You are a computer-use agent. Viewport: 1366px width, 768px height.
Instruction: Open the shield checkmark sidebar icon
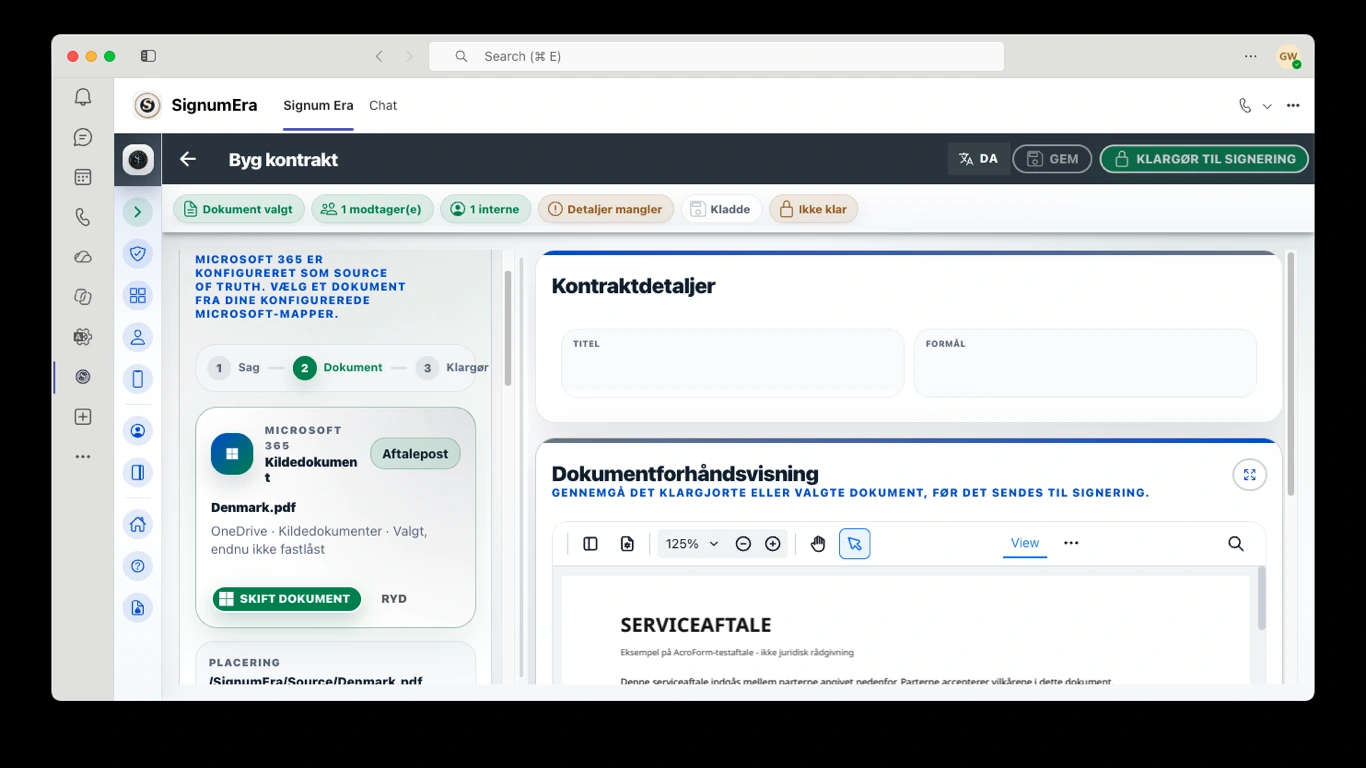(x=138, y=254)
